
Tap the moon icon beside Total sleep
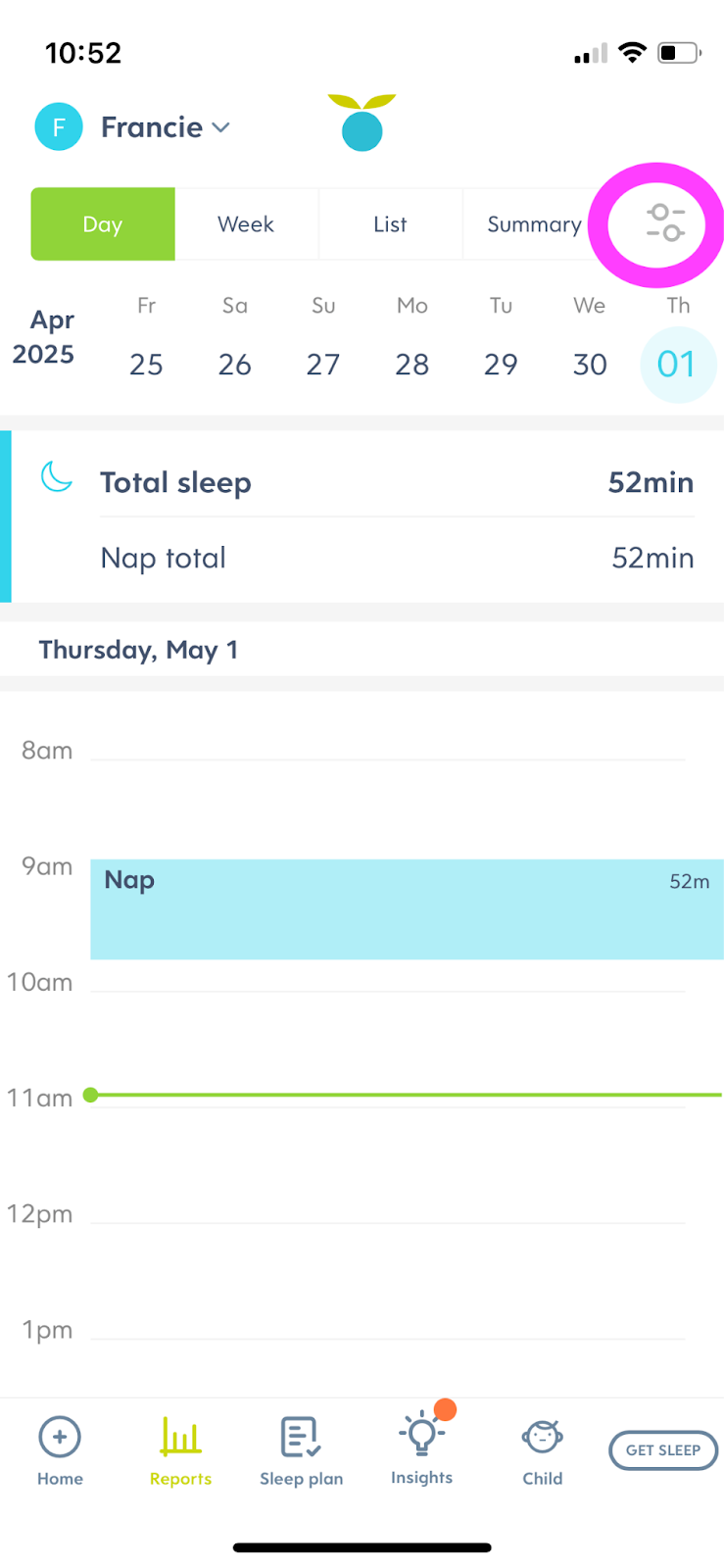tap(57, 477)
